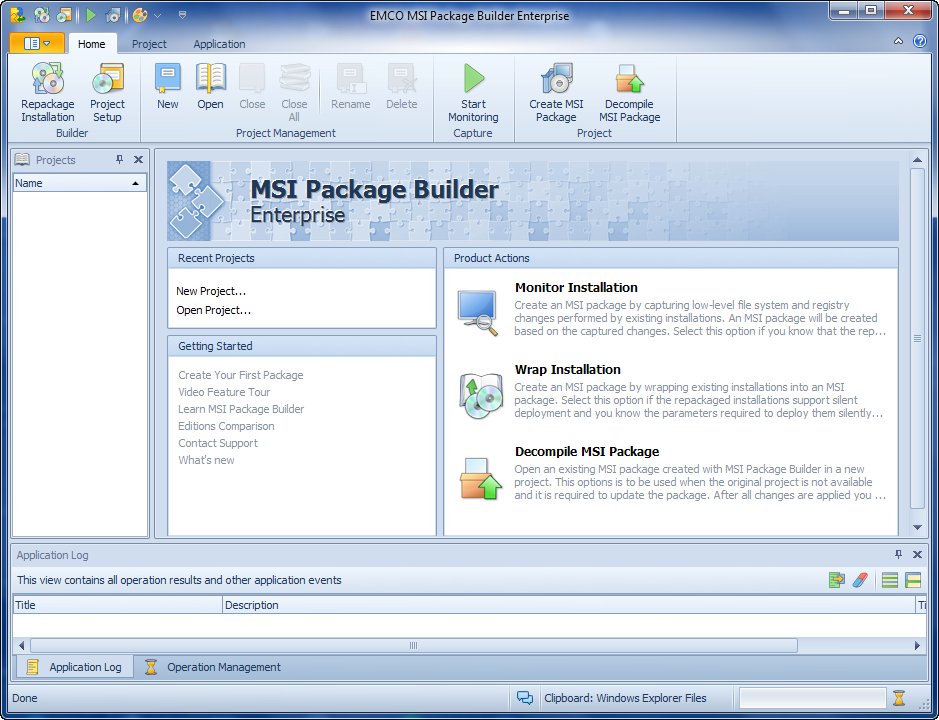Click the welcome page scroll down arrow
Image resolution: width=939 pixels, height=720 pixels.
point(917,527)
